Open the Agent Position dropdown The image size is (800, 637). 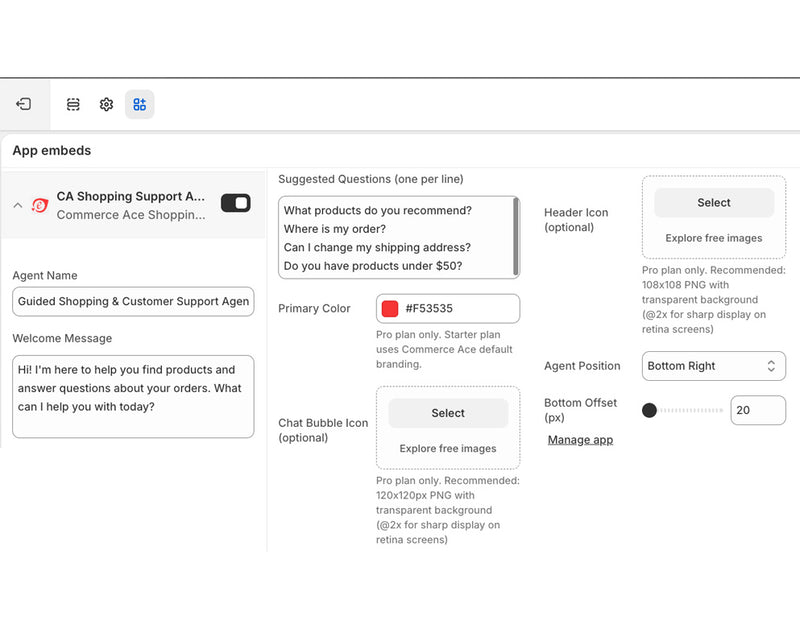(x=714, y=366)
